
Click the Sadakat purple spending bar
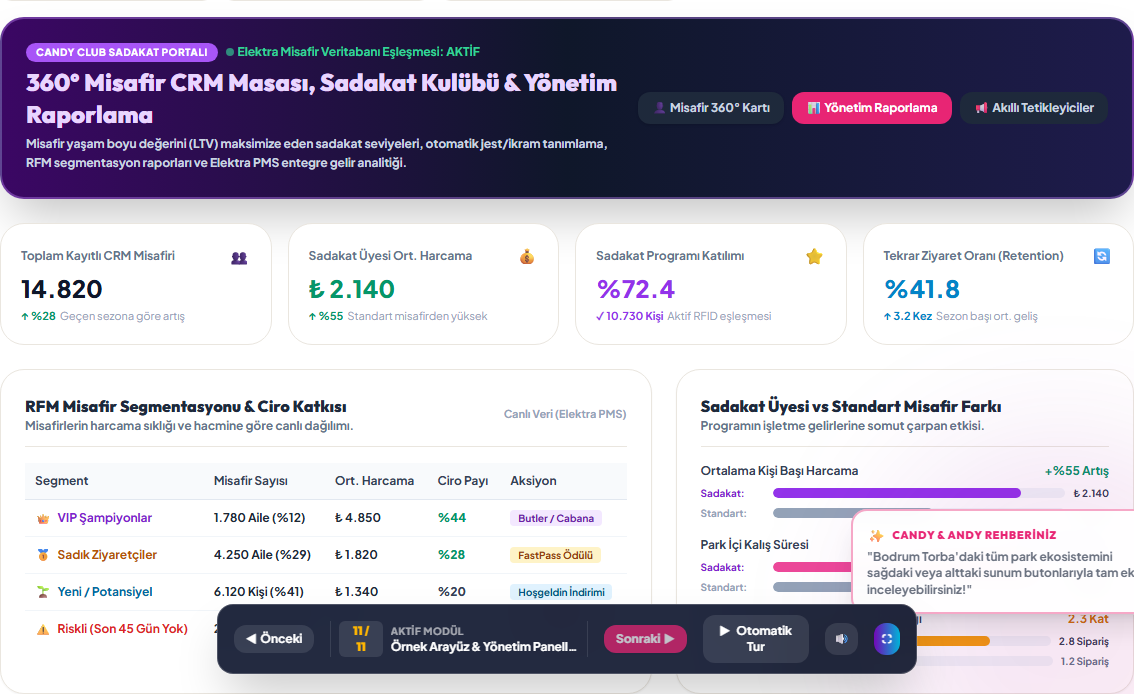click(x=897, y=493)
